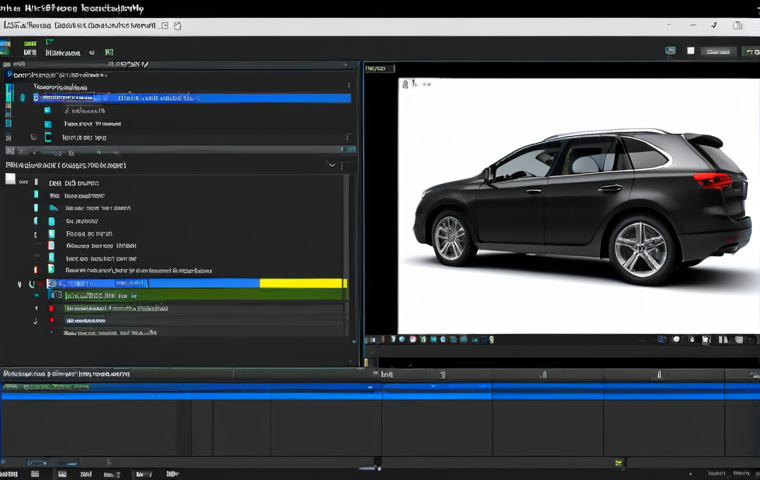Open the vertical dots menu beside the lower panel chevron
This screenshot has height=480, width=760.
(x=342, y=166)
